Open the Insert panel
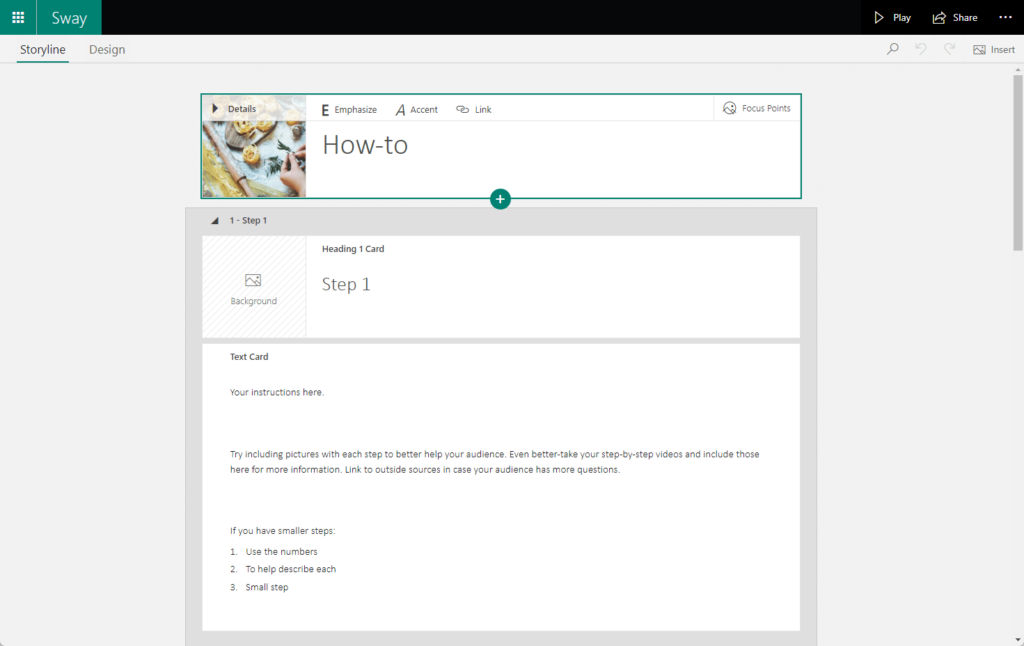 pyautogui.click(x=994, y=50)
